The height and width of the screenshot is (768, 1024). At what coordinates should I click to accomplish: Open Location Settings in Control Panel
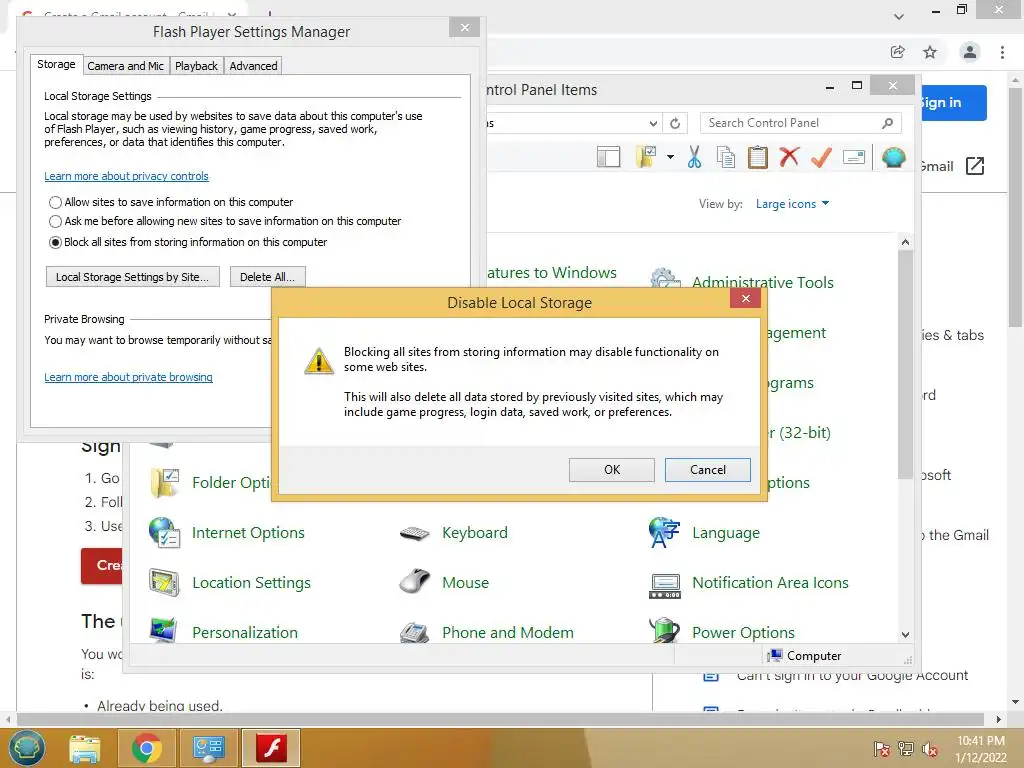point(230,583)
